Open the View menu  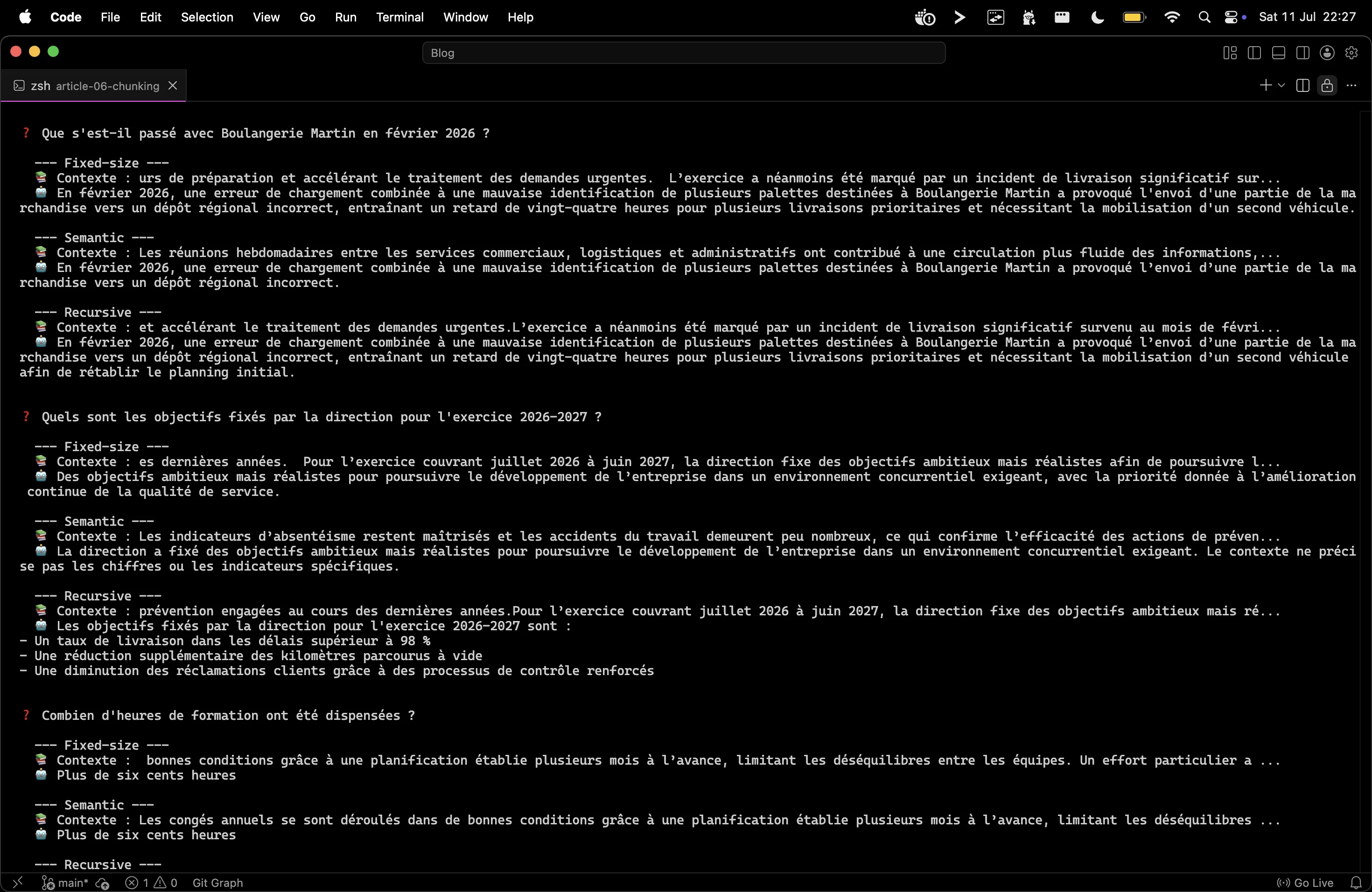[266, 17]
